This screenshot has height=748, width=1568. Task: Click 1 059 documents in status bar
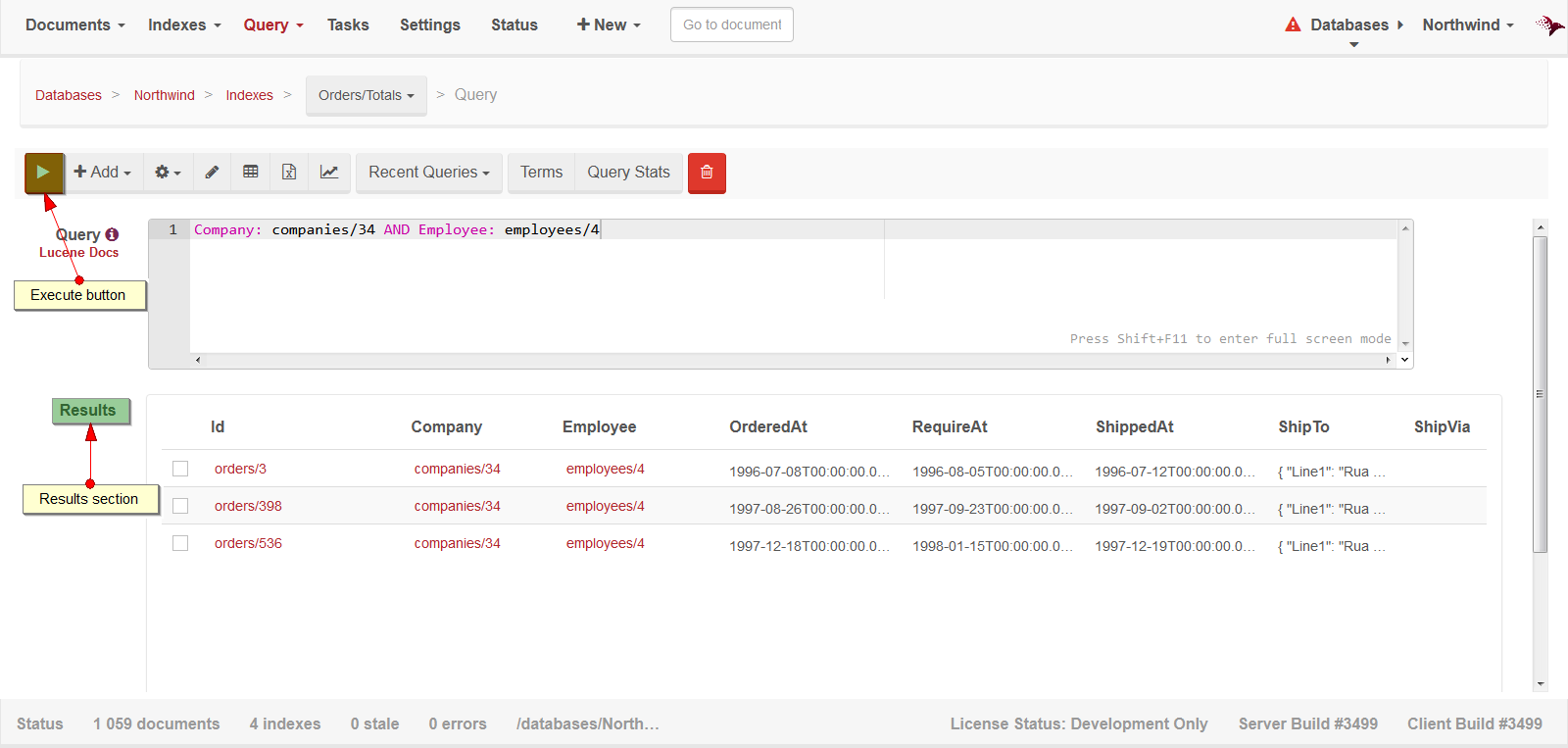(x=157, y=723)
